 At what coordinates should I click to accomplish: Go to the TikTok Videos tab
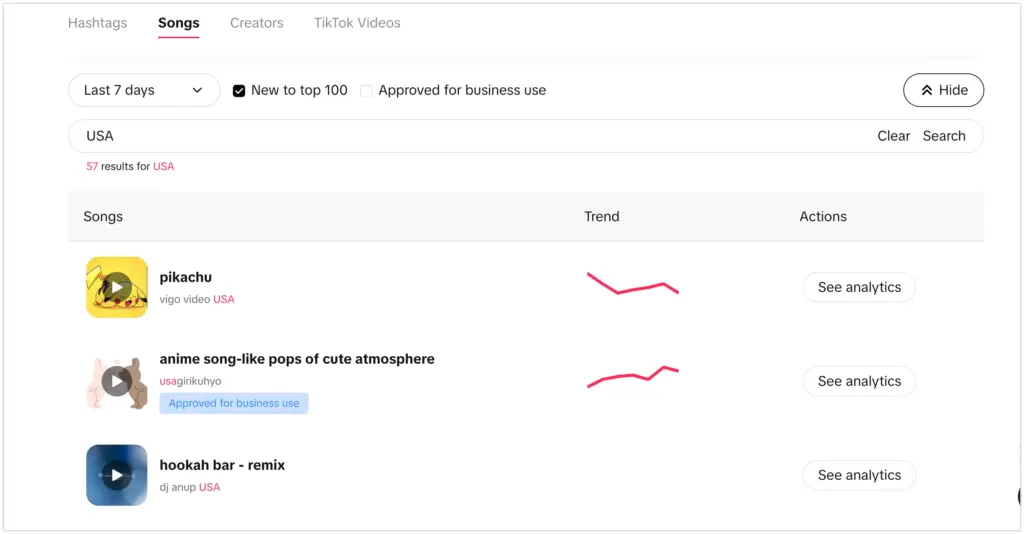pyautogui.click(x=357, y=23)
